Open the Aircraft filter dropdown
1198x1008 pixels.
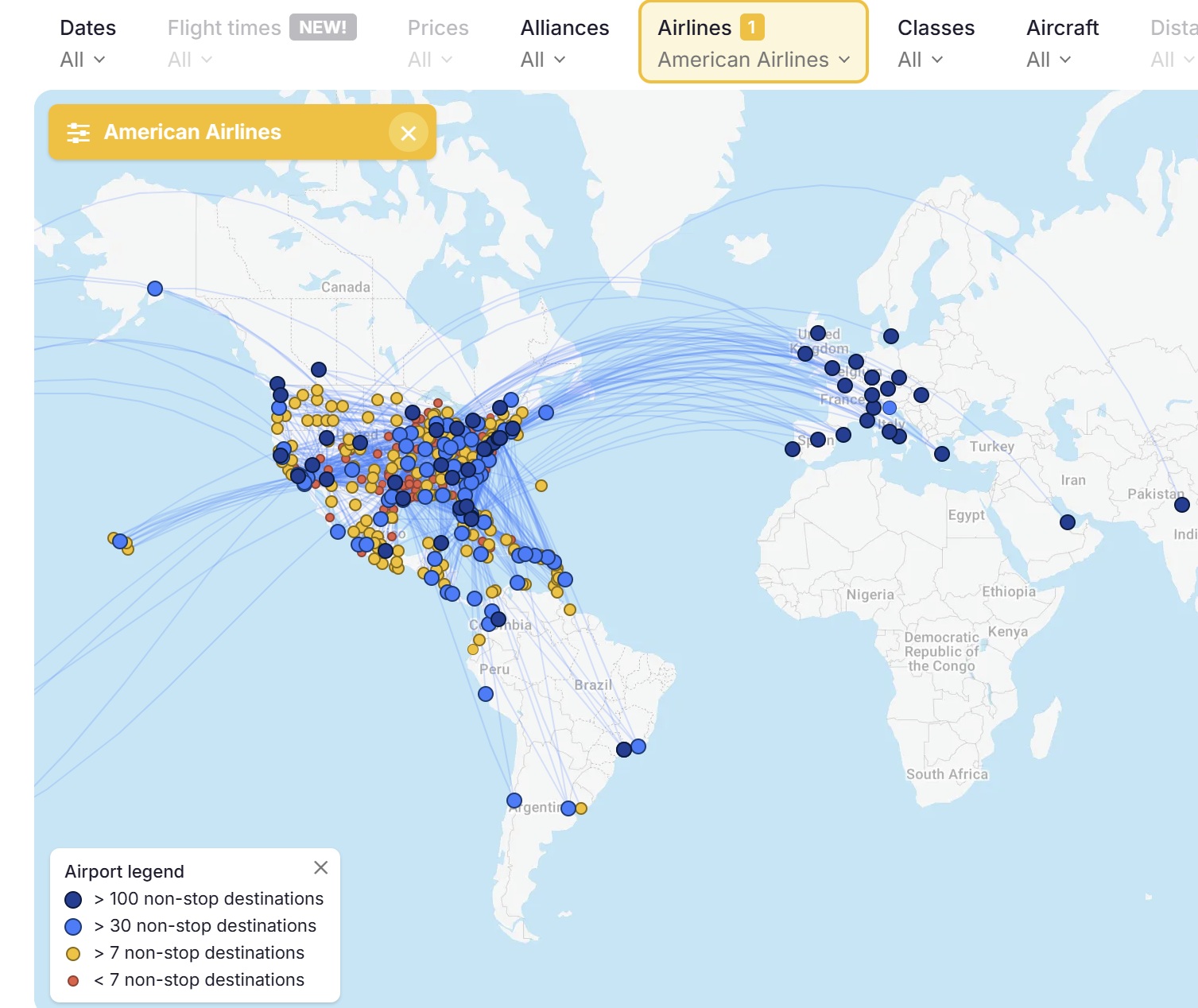1062,43
